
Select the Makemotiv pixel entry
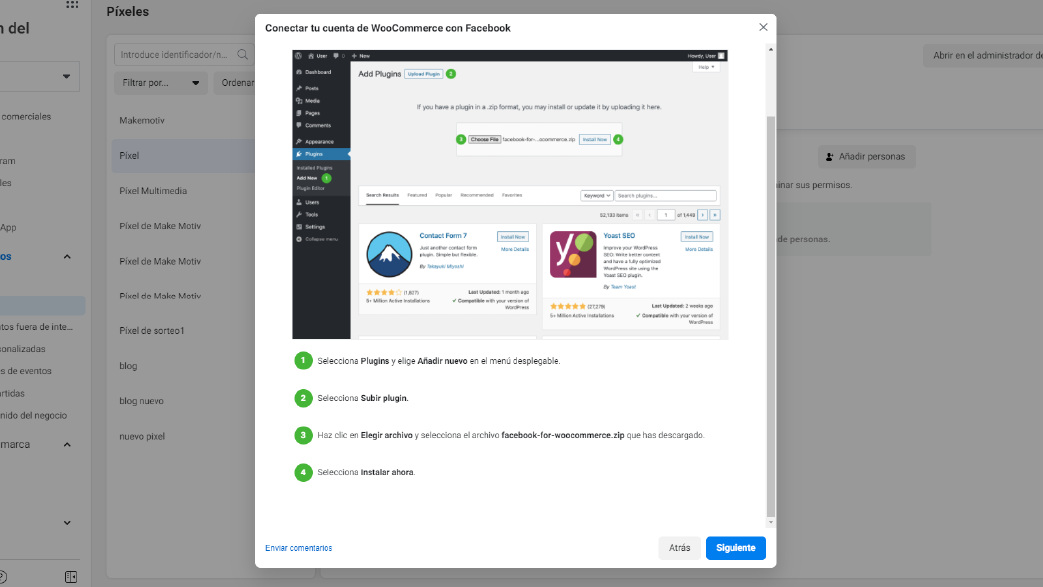pos(141,121)
